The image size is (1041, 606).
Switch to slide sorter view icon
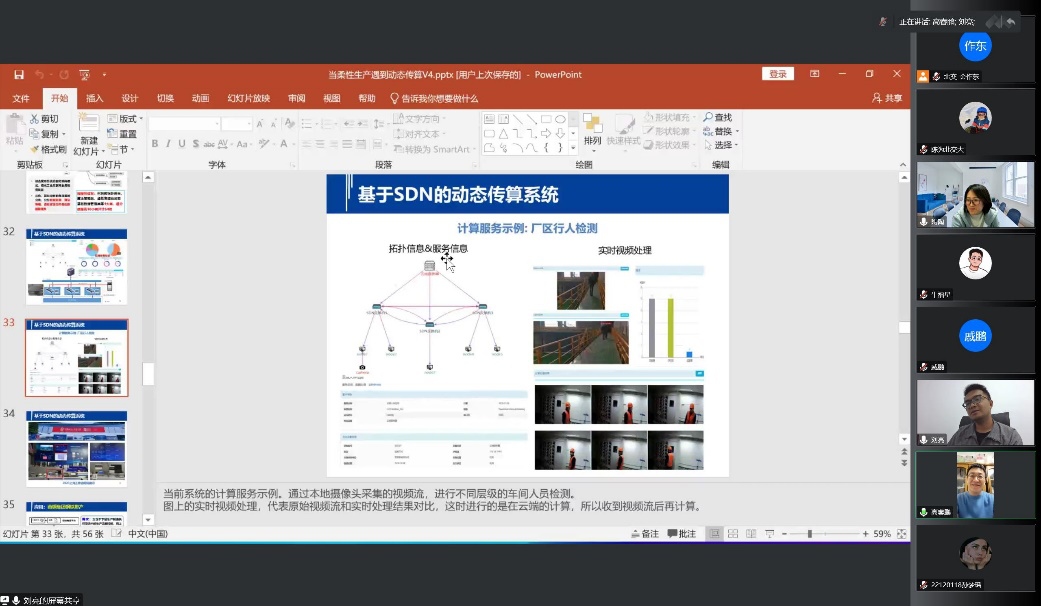(x=733, y=534)
